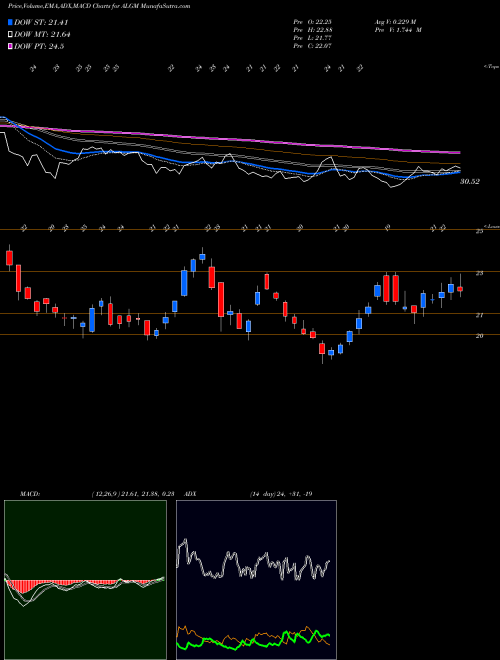500x660 pixels.
Task: Click the 'Avg V: 0.229 M' volume text
Action: pos(395,22)
